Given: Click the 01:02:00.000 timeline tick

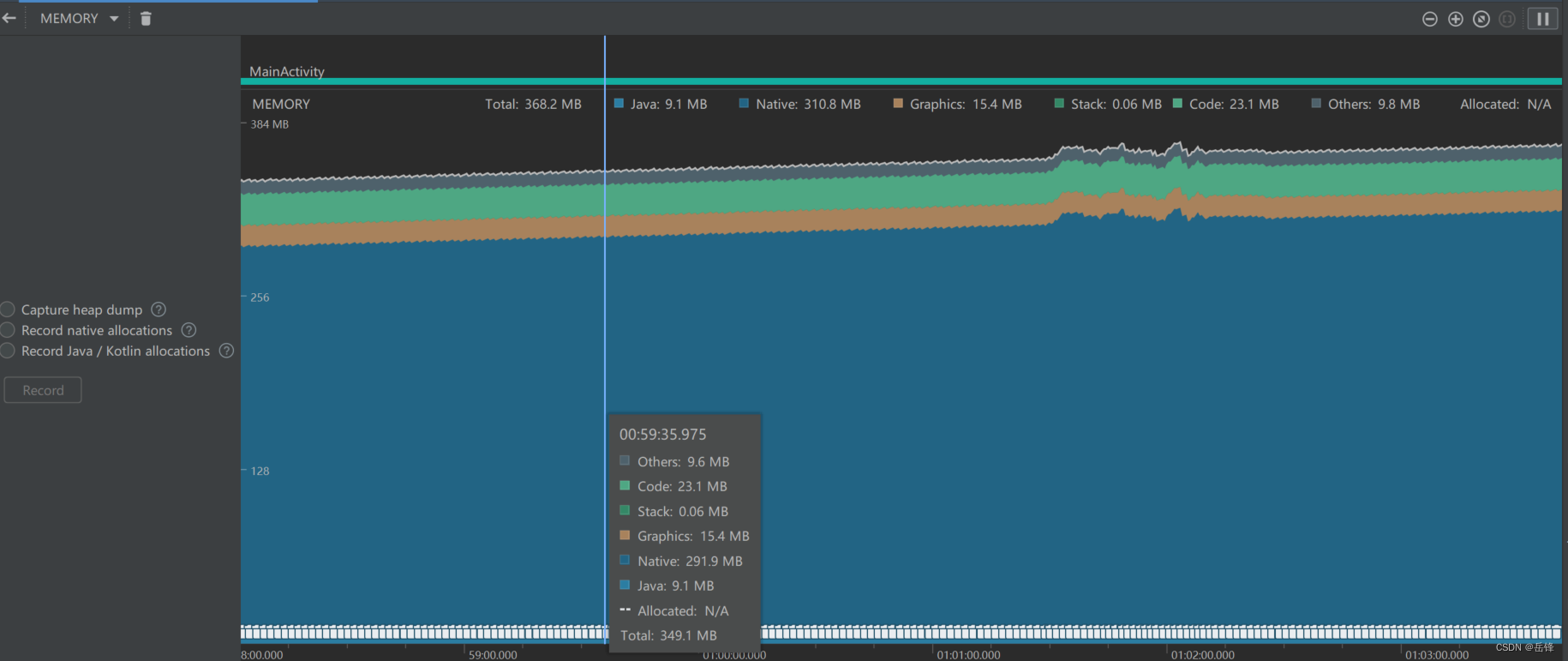Looking at the screenshot, I should click(1202, 654).
